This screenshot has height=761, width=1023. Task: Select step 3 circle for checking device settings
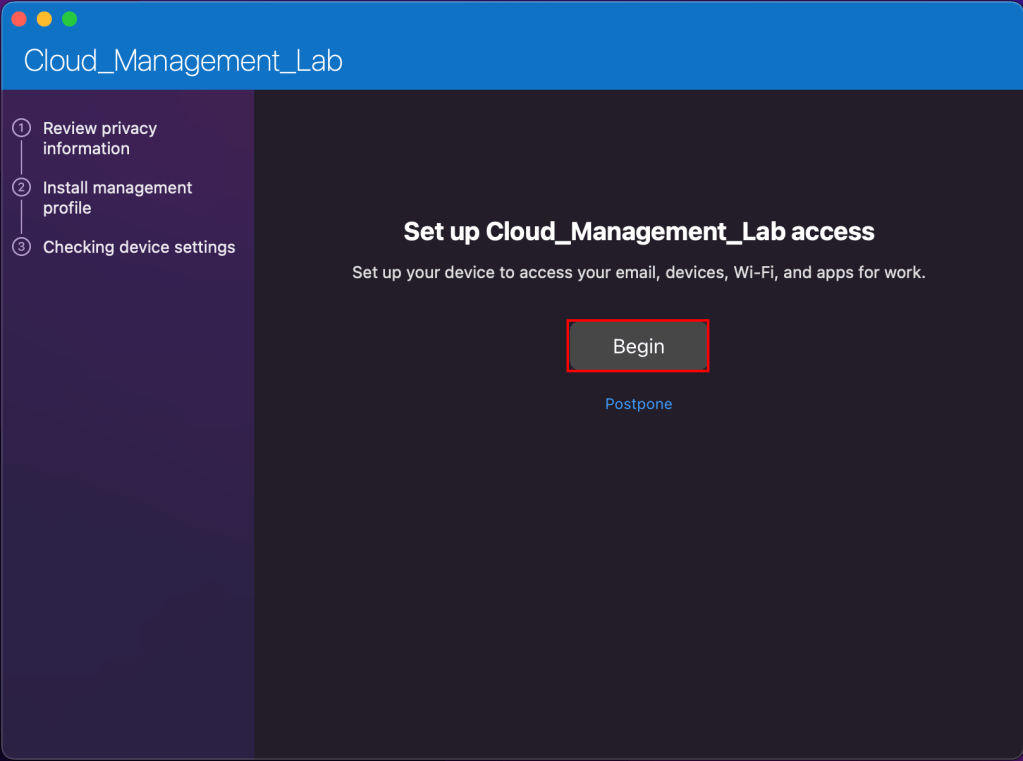coord(22,247)
